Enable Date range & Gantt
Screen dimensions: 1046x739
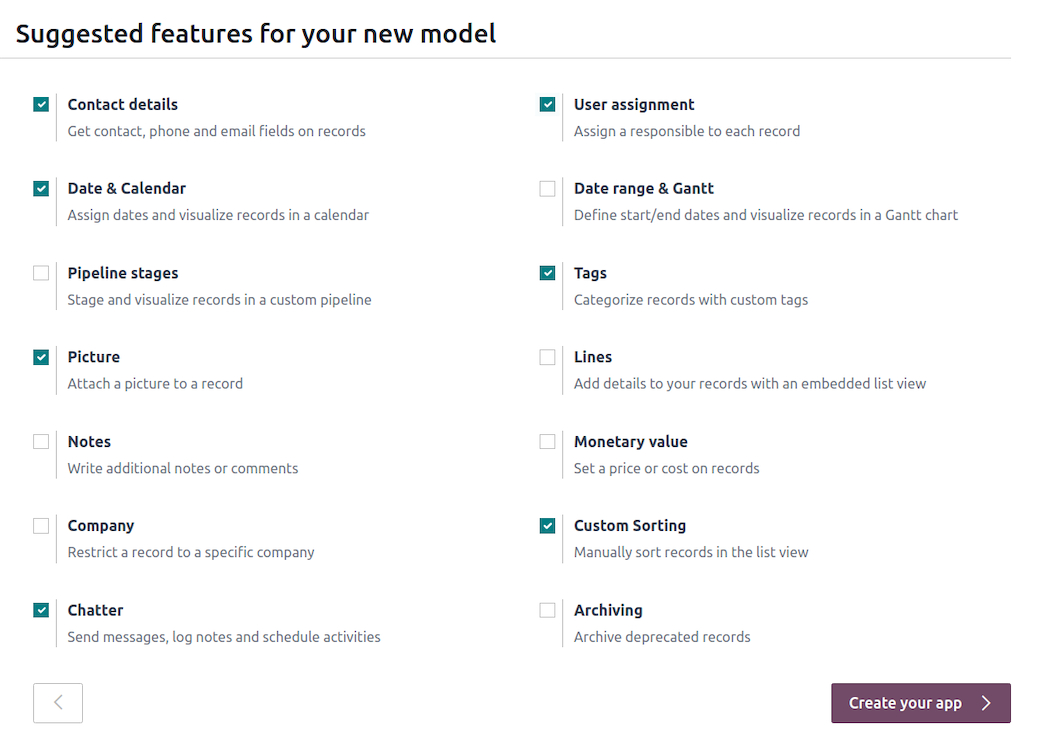point(548,188)
